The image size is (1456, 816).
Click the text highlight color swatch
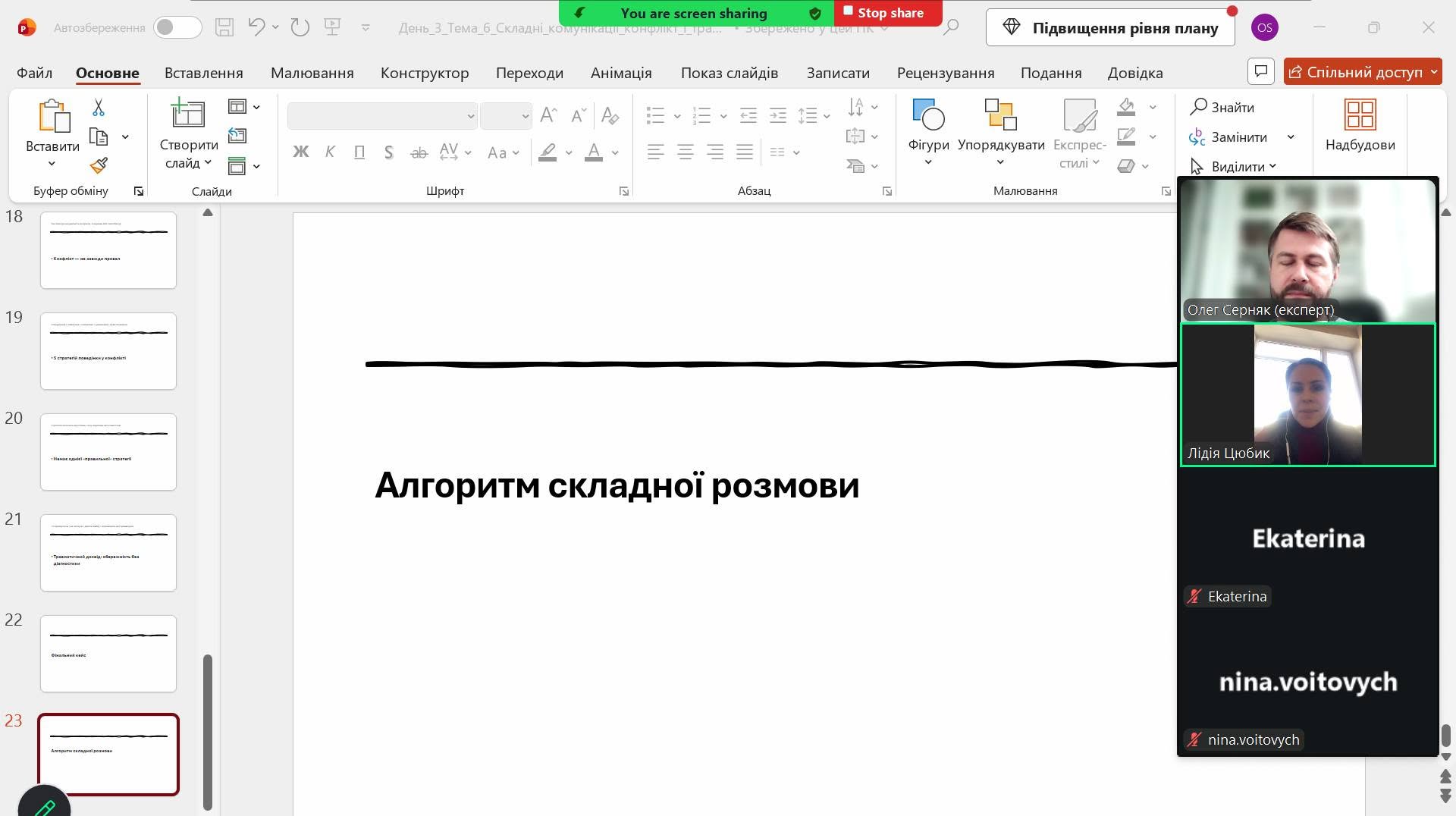pyautogui.click(x=548, y=152)
